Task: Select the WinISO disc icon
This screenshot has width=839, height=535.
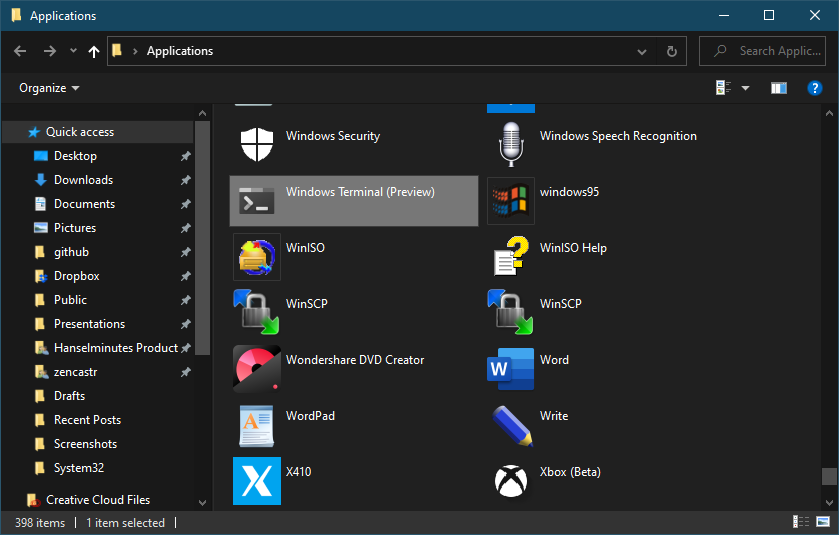Action: click(x=257, y=257)
